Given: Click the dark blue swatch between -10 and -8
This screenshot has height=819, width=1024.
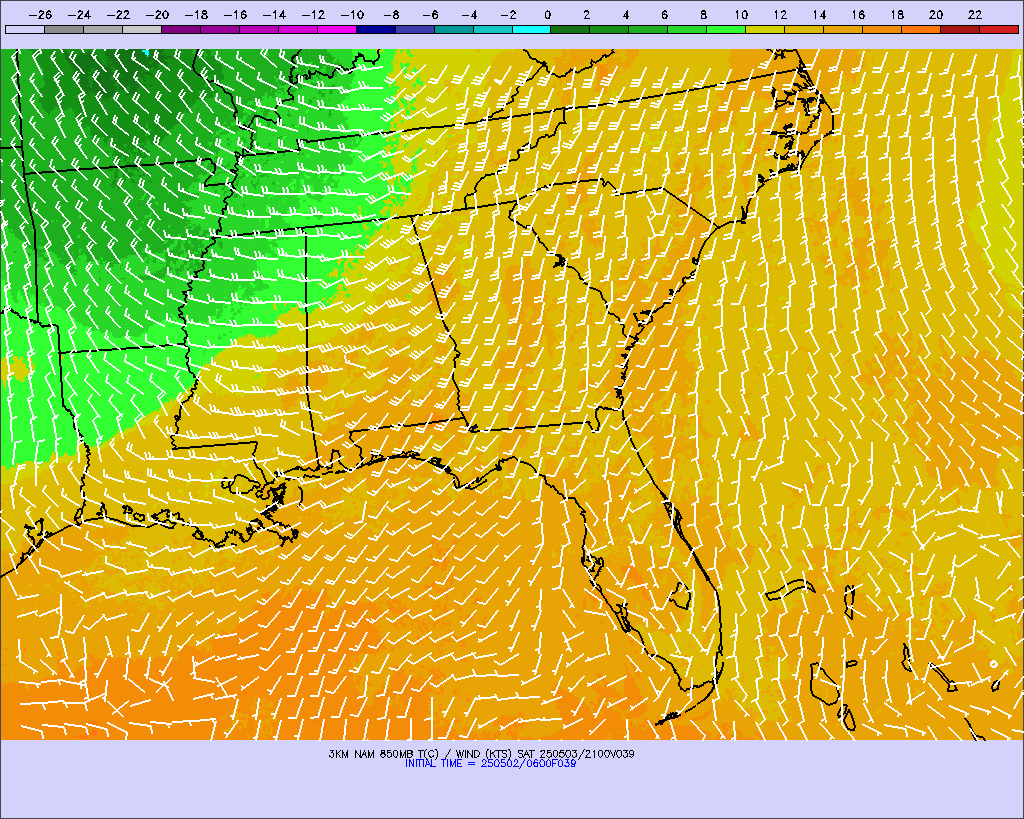Looking at the screenshot, I should click(376, 29).
